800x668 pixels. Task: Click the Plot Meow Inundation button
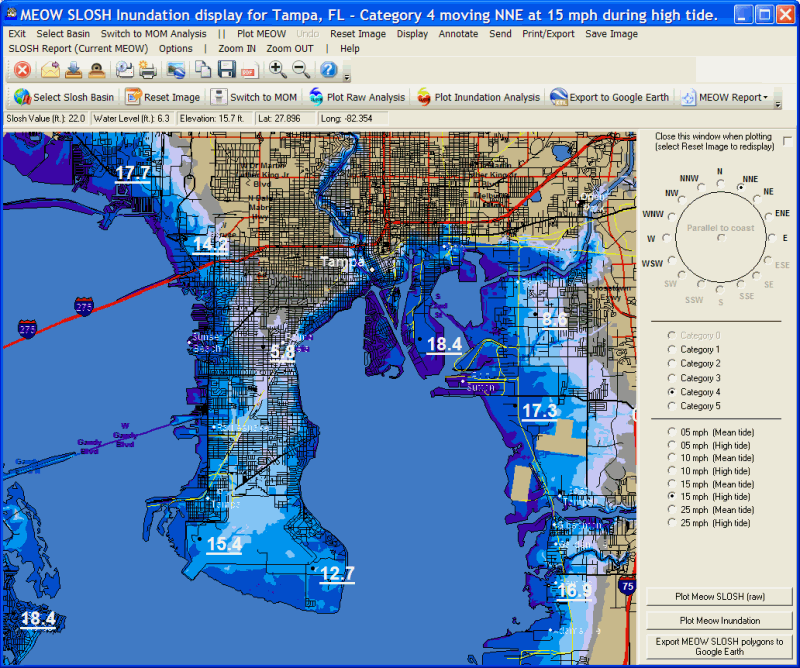pos(720,620)
